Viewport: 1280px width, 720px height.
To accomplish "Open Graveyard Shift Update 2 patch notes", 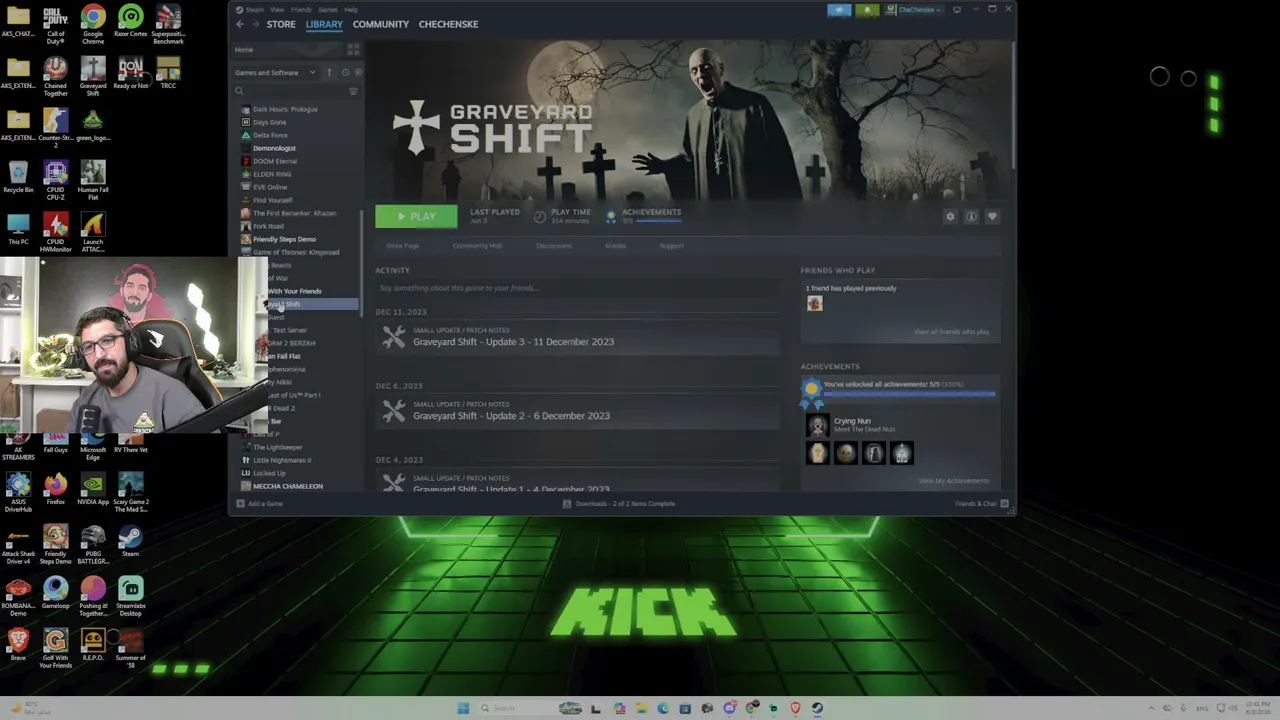I will click(x=577, y=411).
